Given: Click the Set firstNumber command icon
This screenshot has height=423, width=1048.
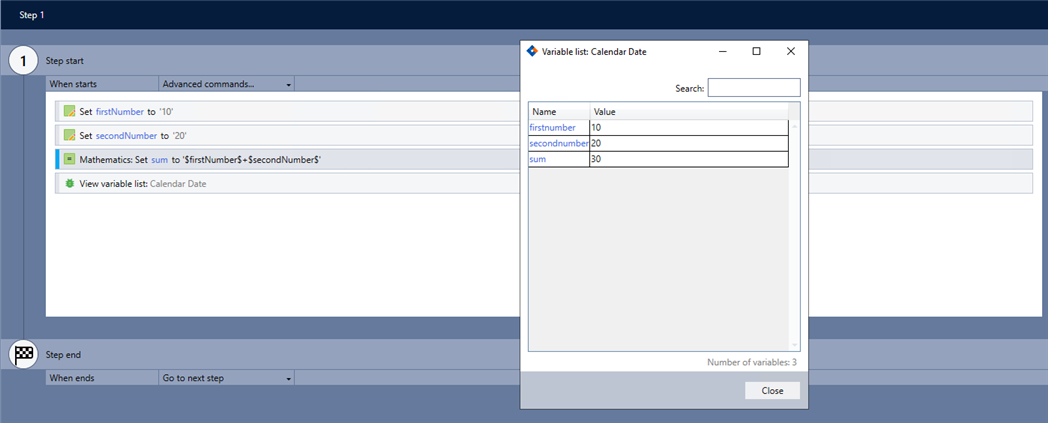Looking at the screenshot, I should coord(69,111).
